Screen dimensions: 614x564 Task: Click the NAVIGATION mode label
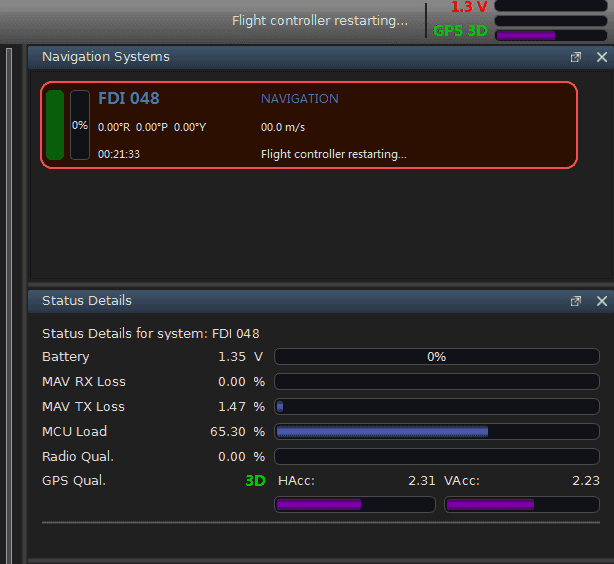299,99
